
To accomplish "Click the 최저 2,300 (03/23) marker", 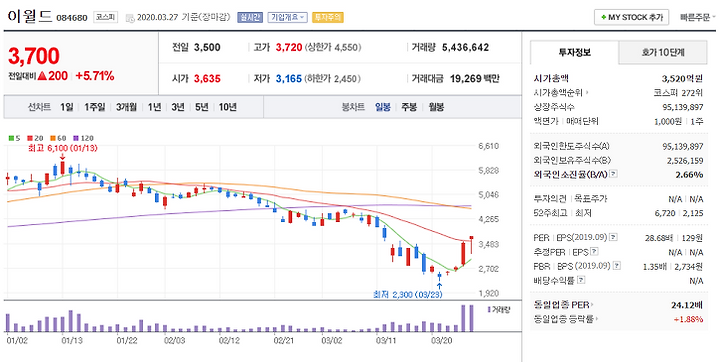I will 408,294.
